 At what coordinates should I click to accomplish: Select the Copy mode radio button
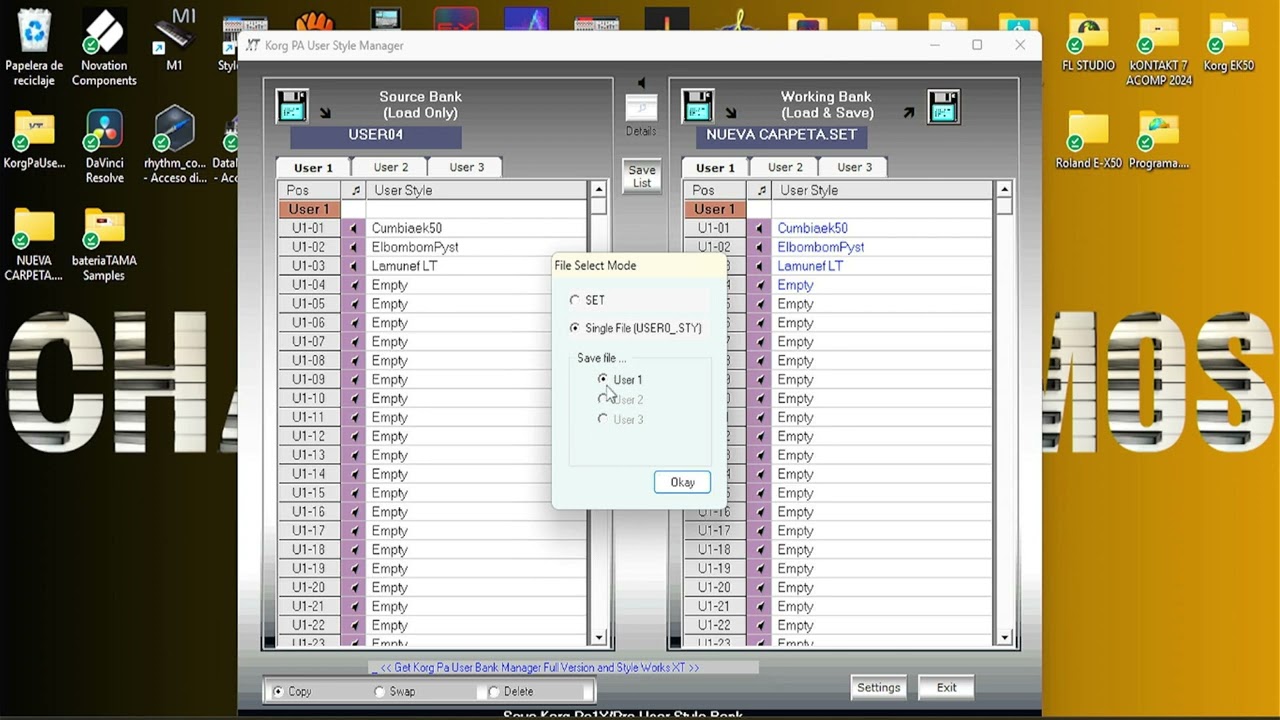tap(278, 691)
